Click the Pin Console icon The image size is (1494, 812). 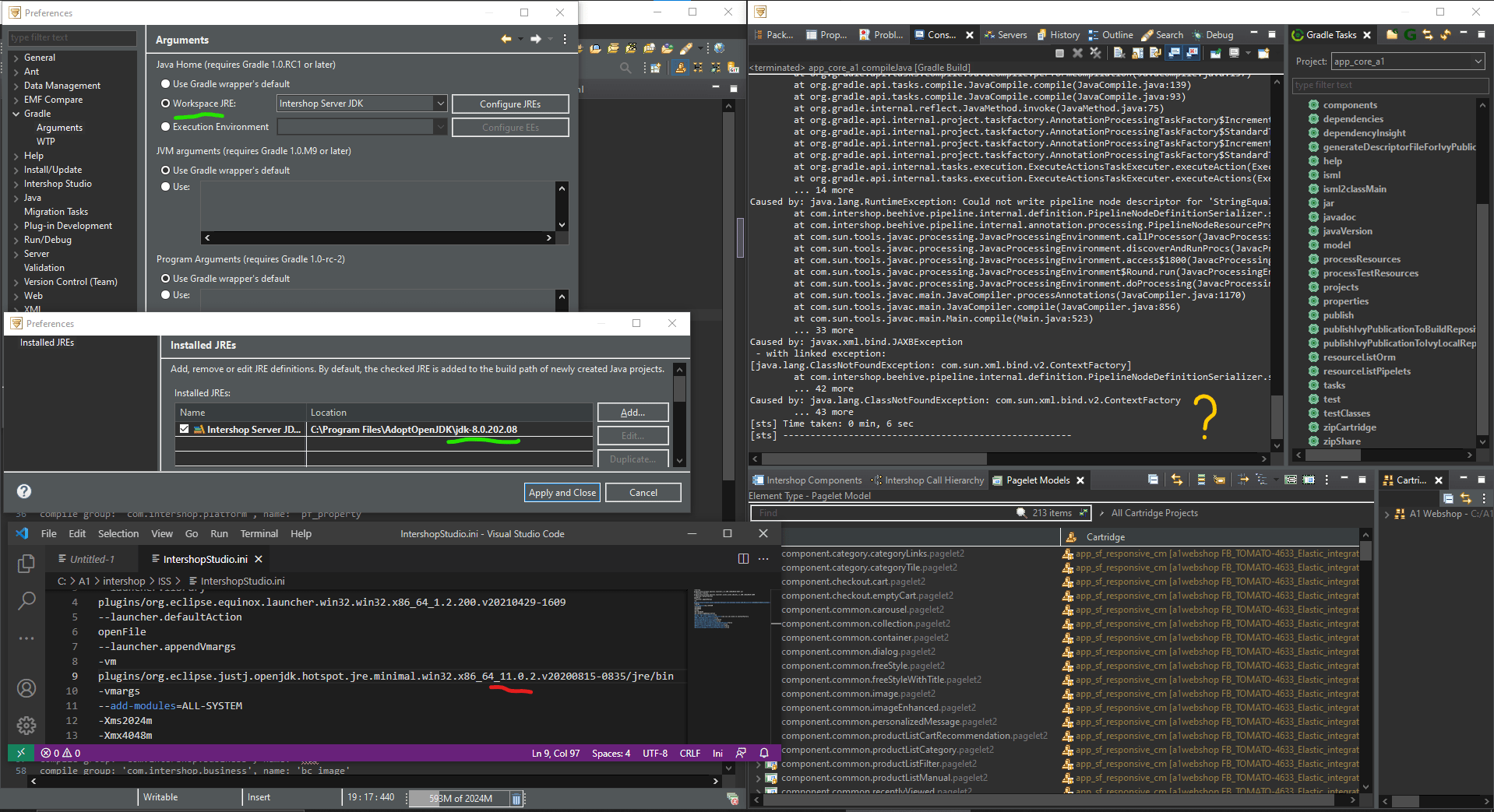coord(1215,53)
